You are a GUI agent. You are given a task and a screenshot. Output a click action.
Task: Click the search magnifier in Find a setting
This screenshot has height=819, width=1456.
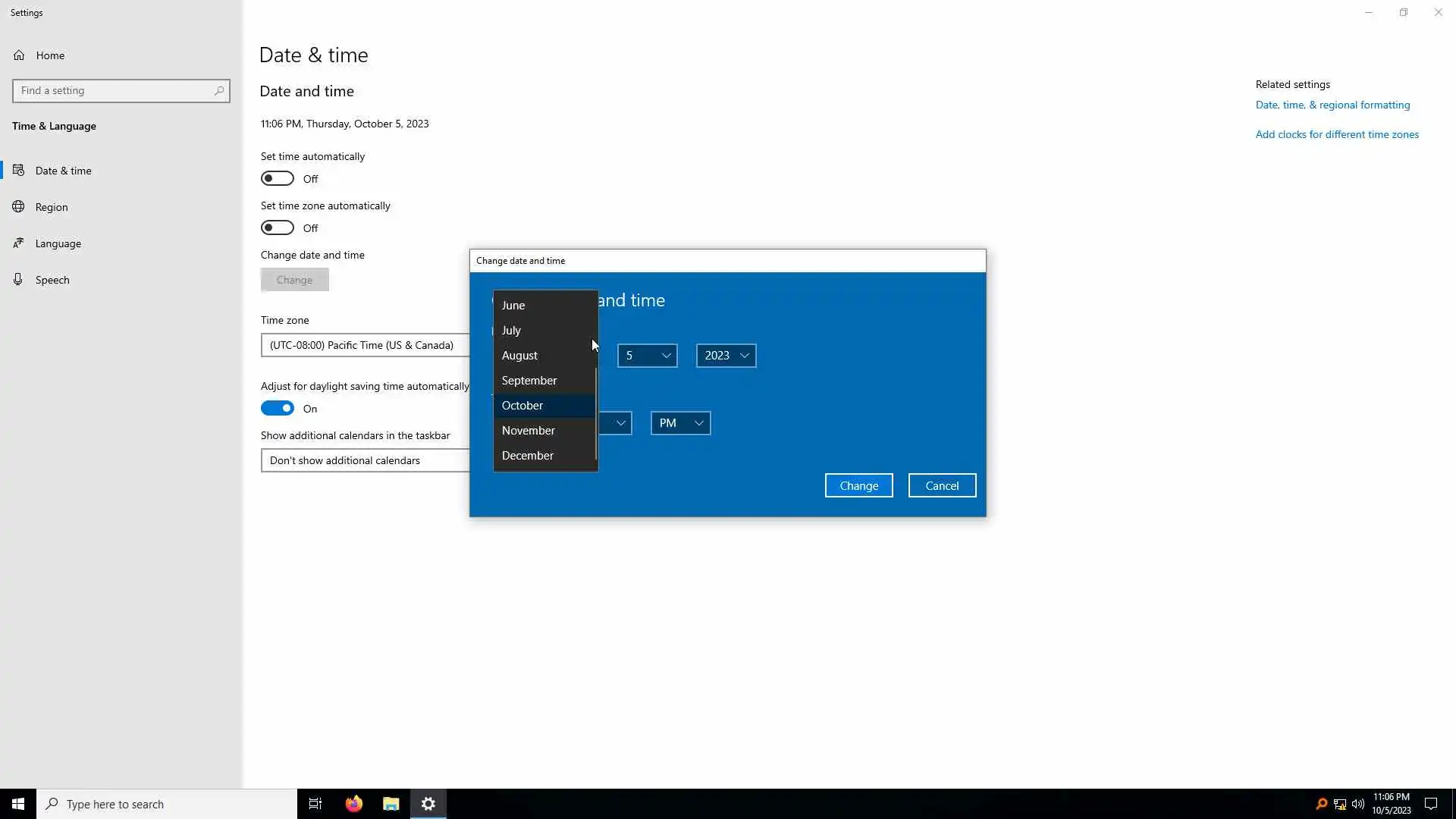click(x=219, y=91)
